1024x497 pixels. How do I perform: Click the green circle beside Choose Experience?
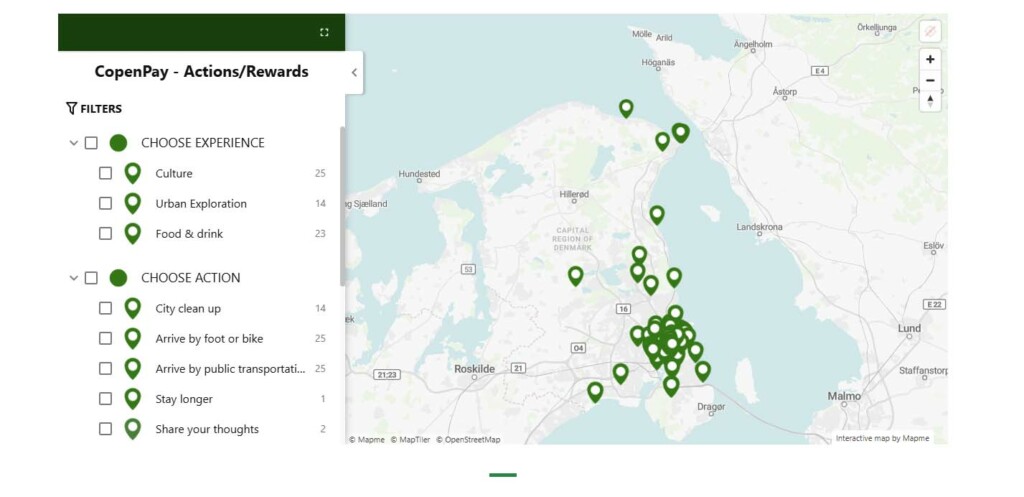coord(118,143)
